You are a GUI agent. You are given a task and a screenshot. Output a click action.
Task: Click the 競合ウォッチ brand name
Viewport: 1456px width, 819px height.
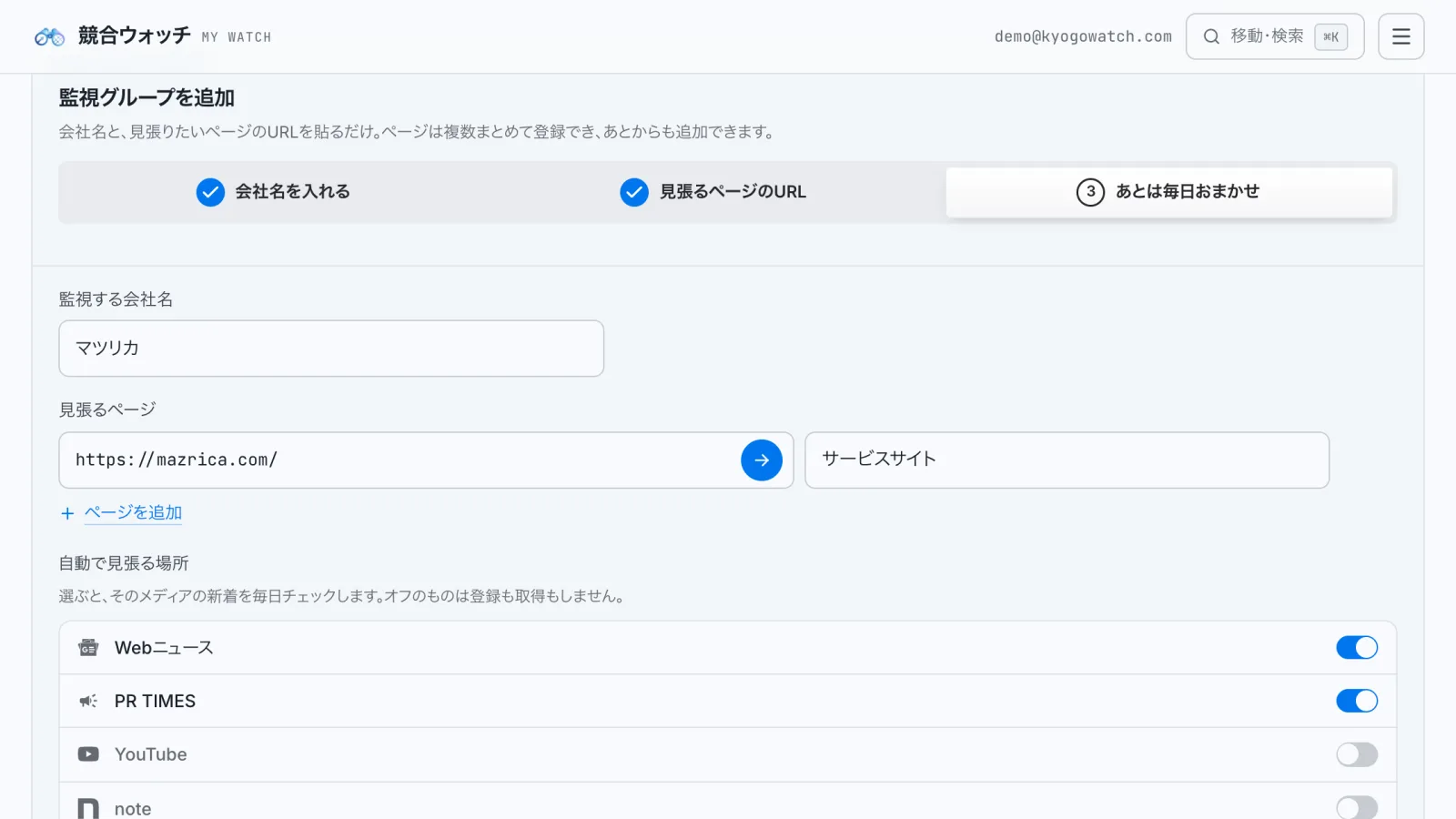(x=135, y=35)
